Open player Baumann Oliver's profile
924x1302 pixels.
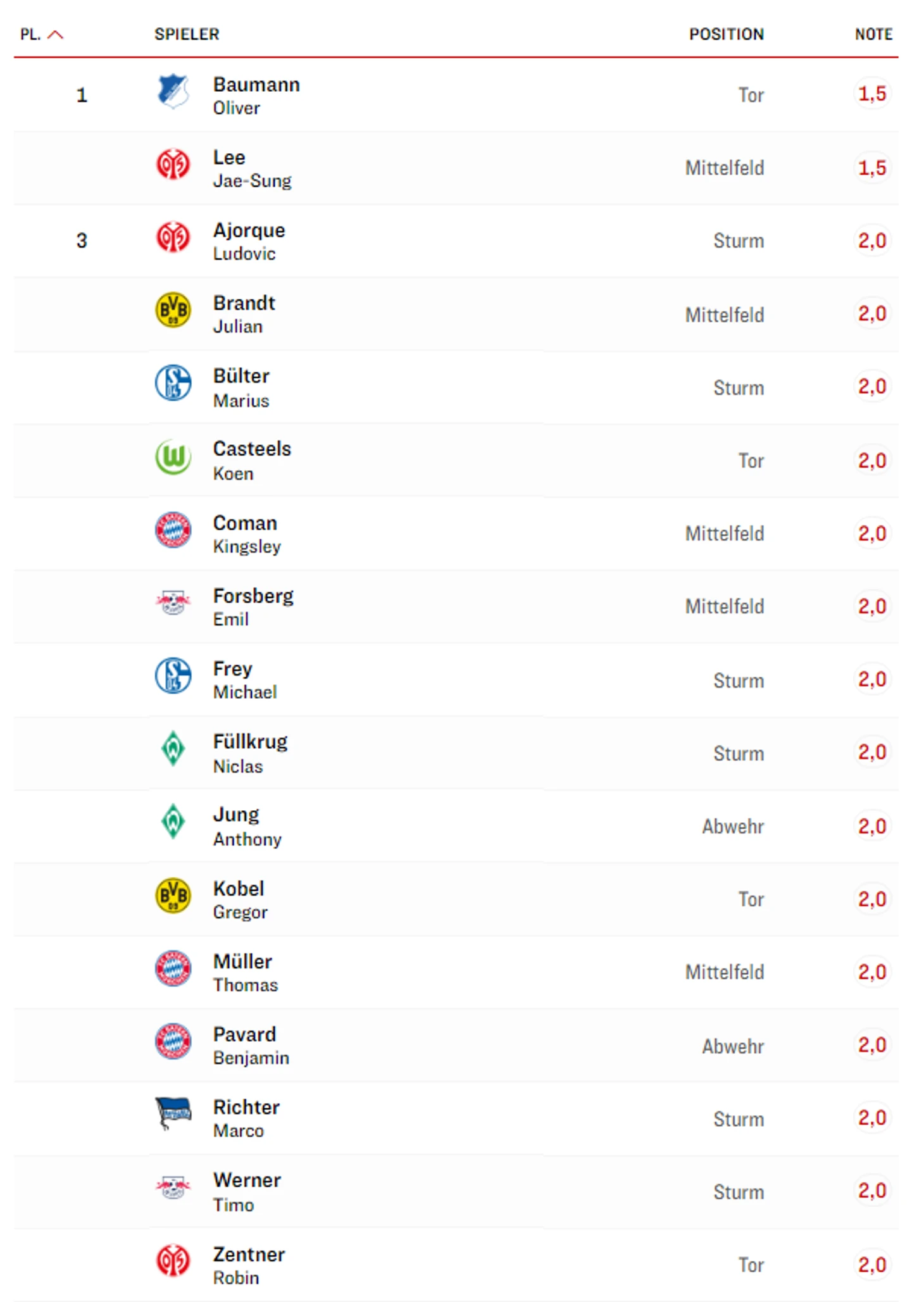point(256,96)
